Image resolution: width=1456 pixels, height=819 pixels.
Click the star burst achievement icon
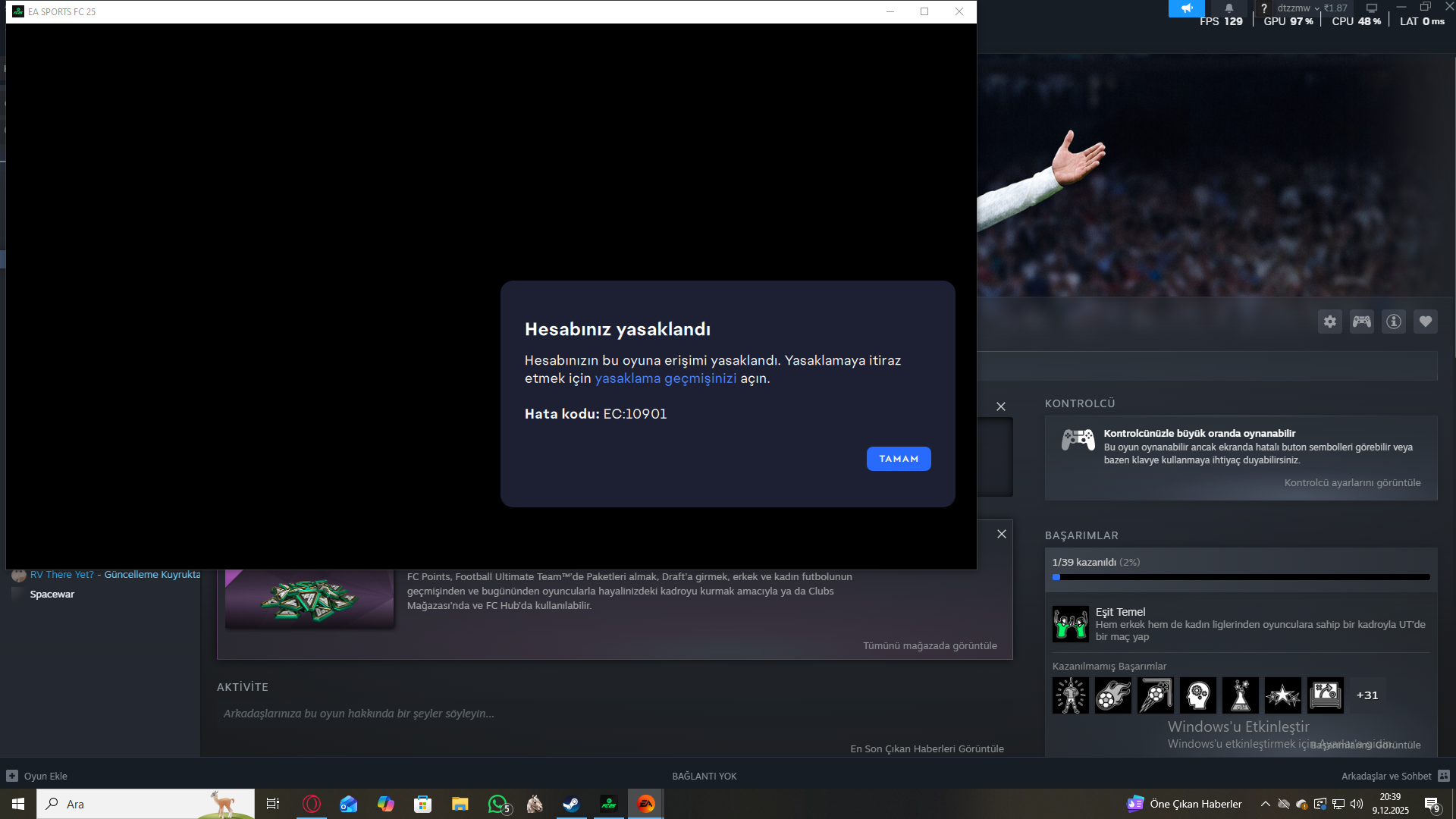coord(1283,695)
